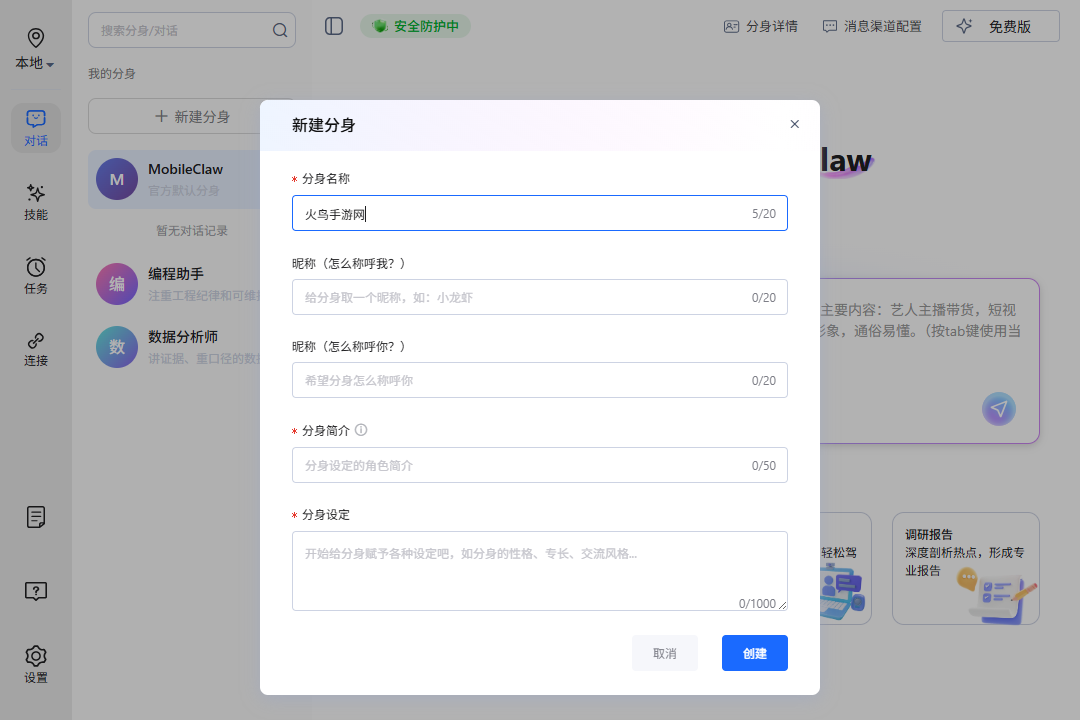Open the help question-mark sidebar icon
Screen dimensions: 1080x720
click(36, 590)
